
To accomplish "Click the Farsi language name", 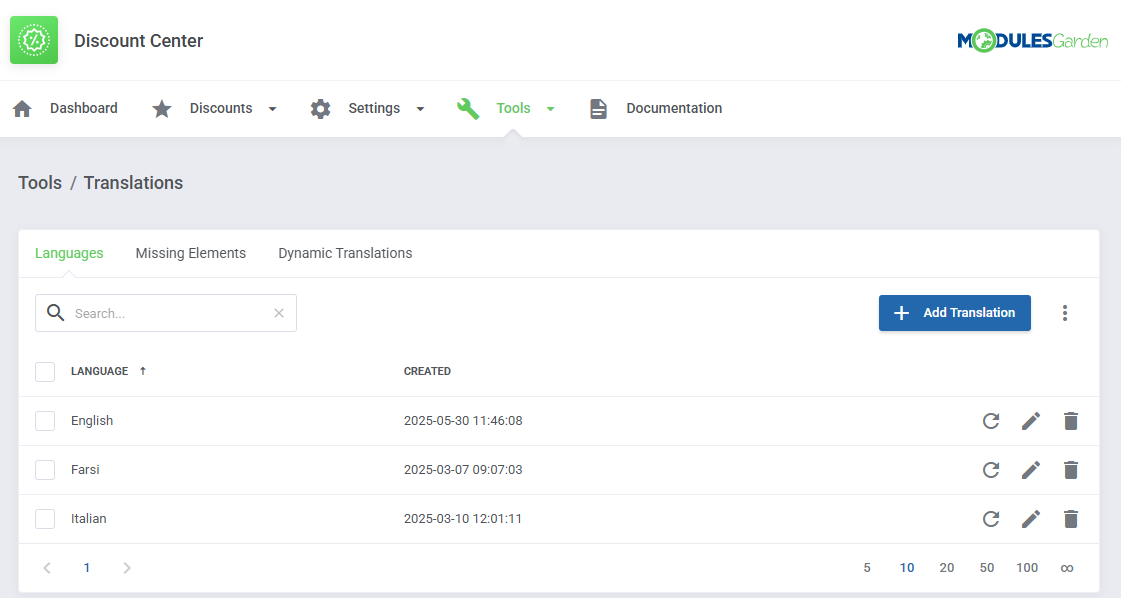I will pyautogui.click(x=85, y=470).
